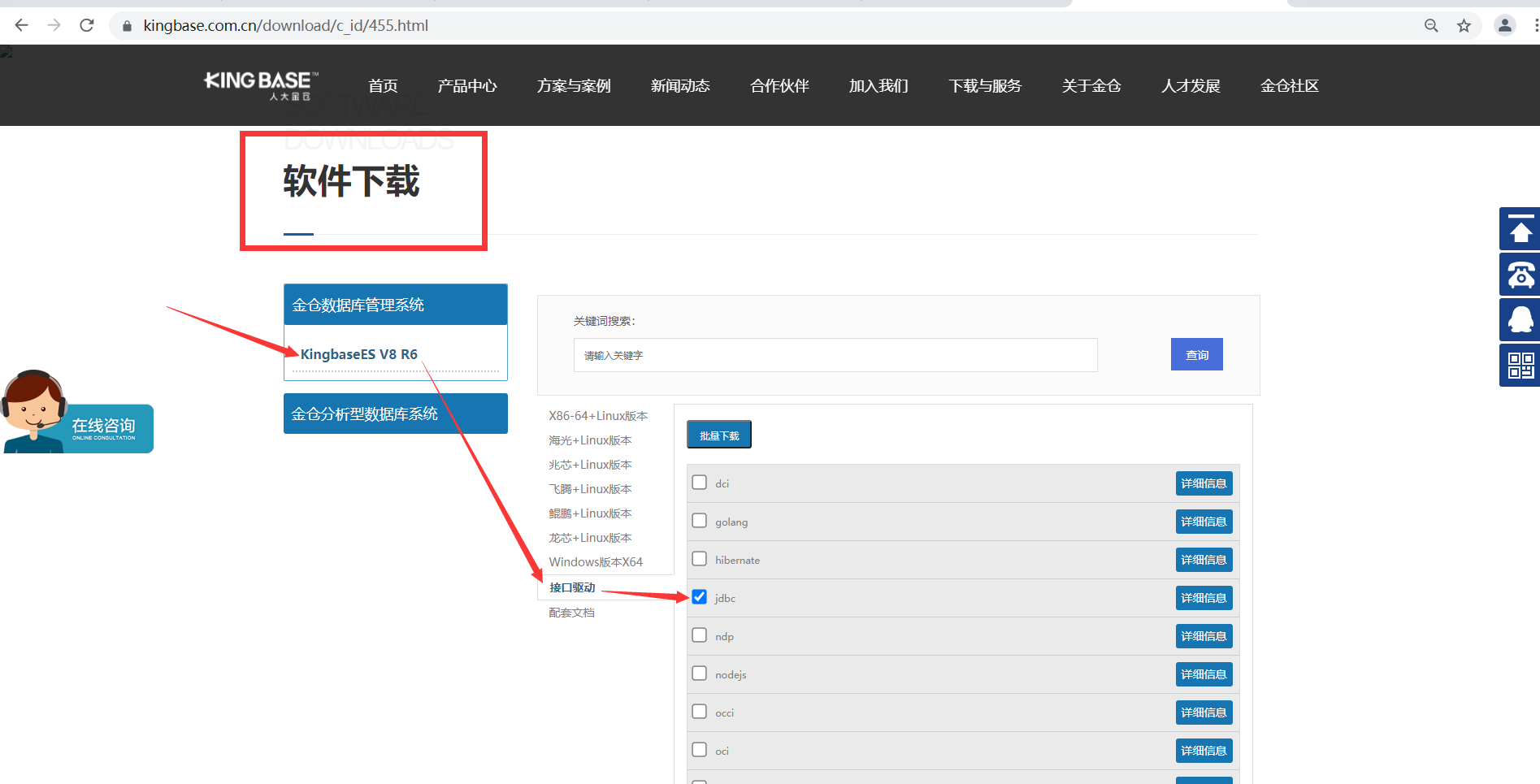This screenshot has height=784, width=1540.
Task: Click the zoom magnifier icon in address bar
Action: click(1430, 25)
